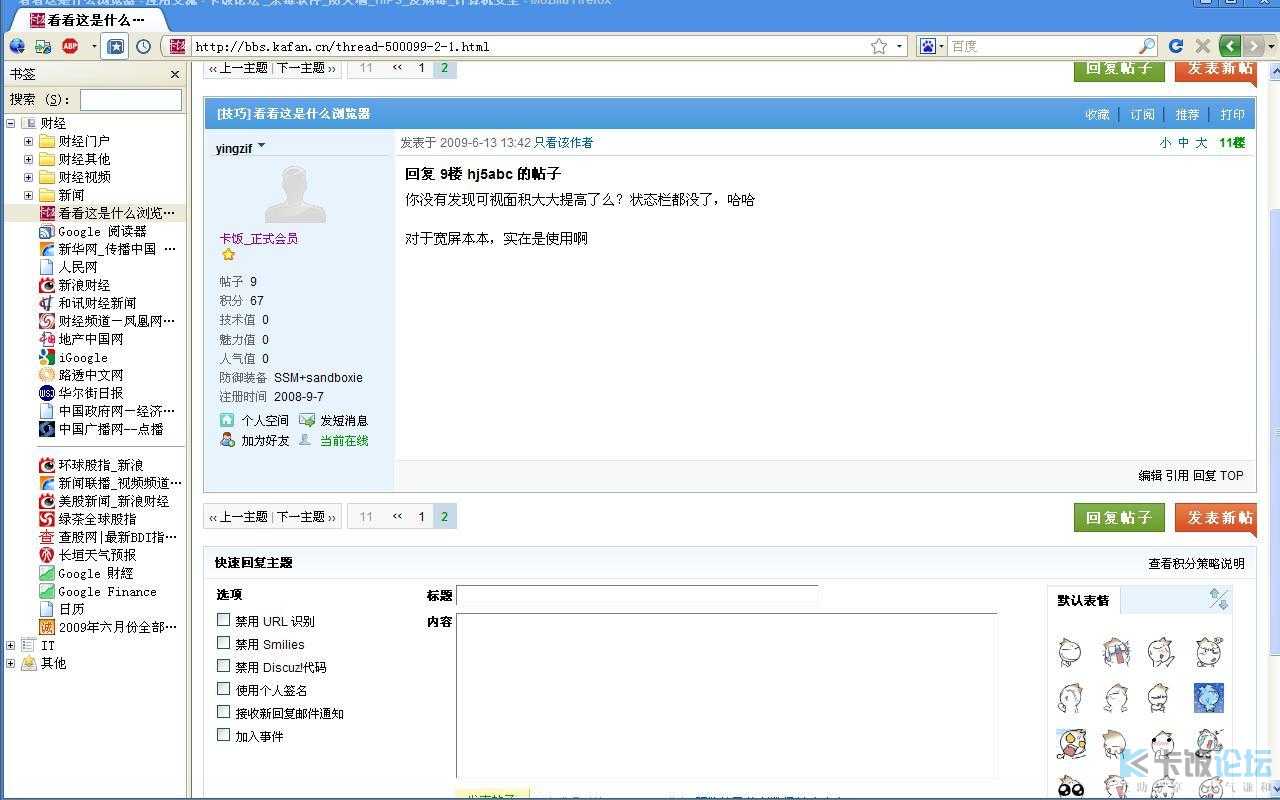Image resolution: width=1280 pixels, height=800 pixels.
Task: Expand the 新闻 bookmark folder
Action: 29,195
